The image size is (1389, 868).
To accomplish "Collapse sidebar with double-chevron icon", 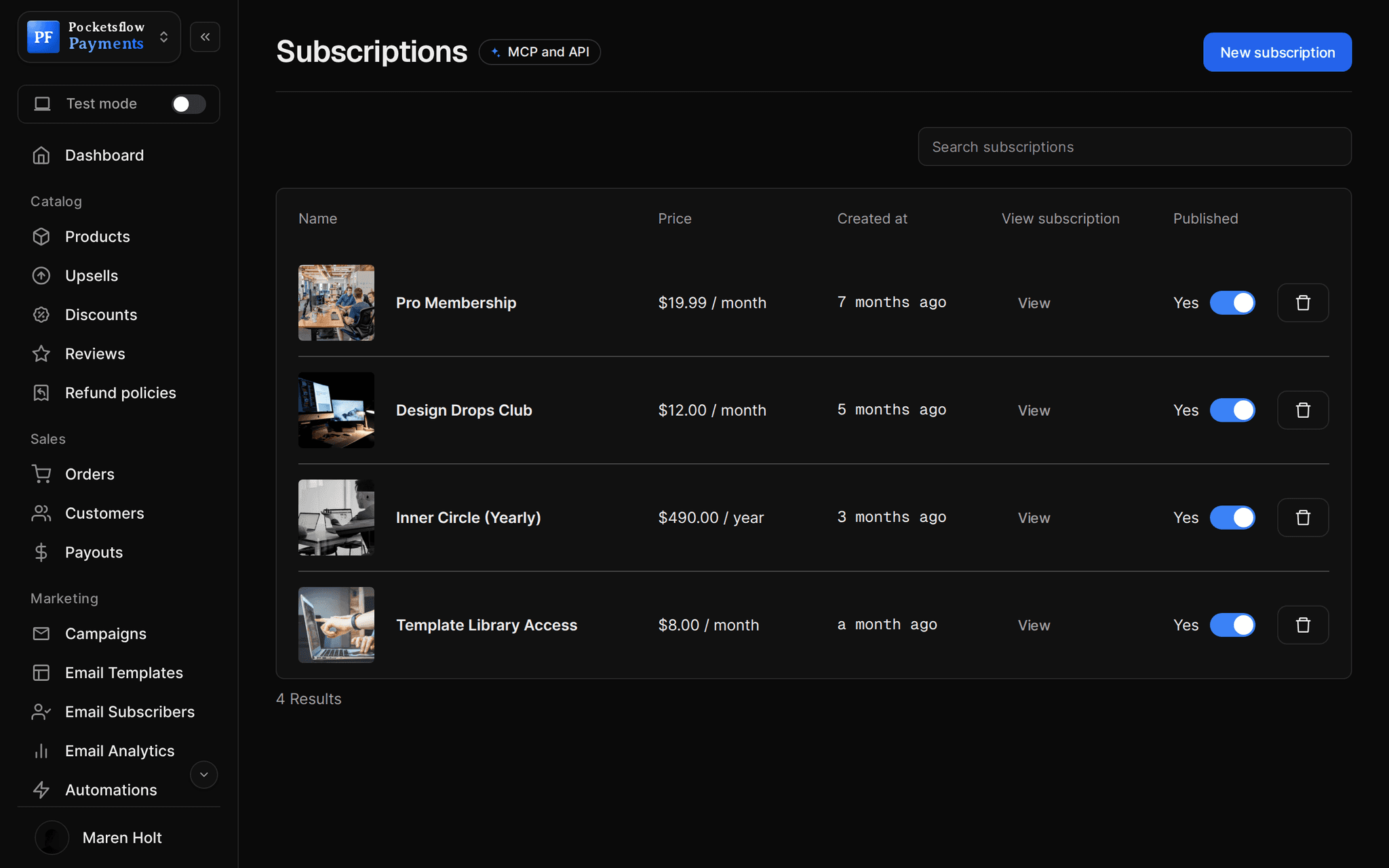I will (x=205, y=37).
